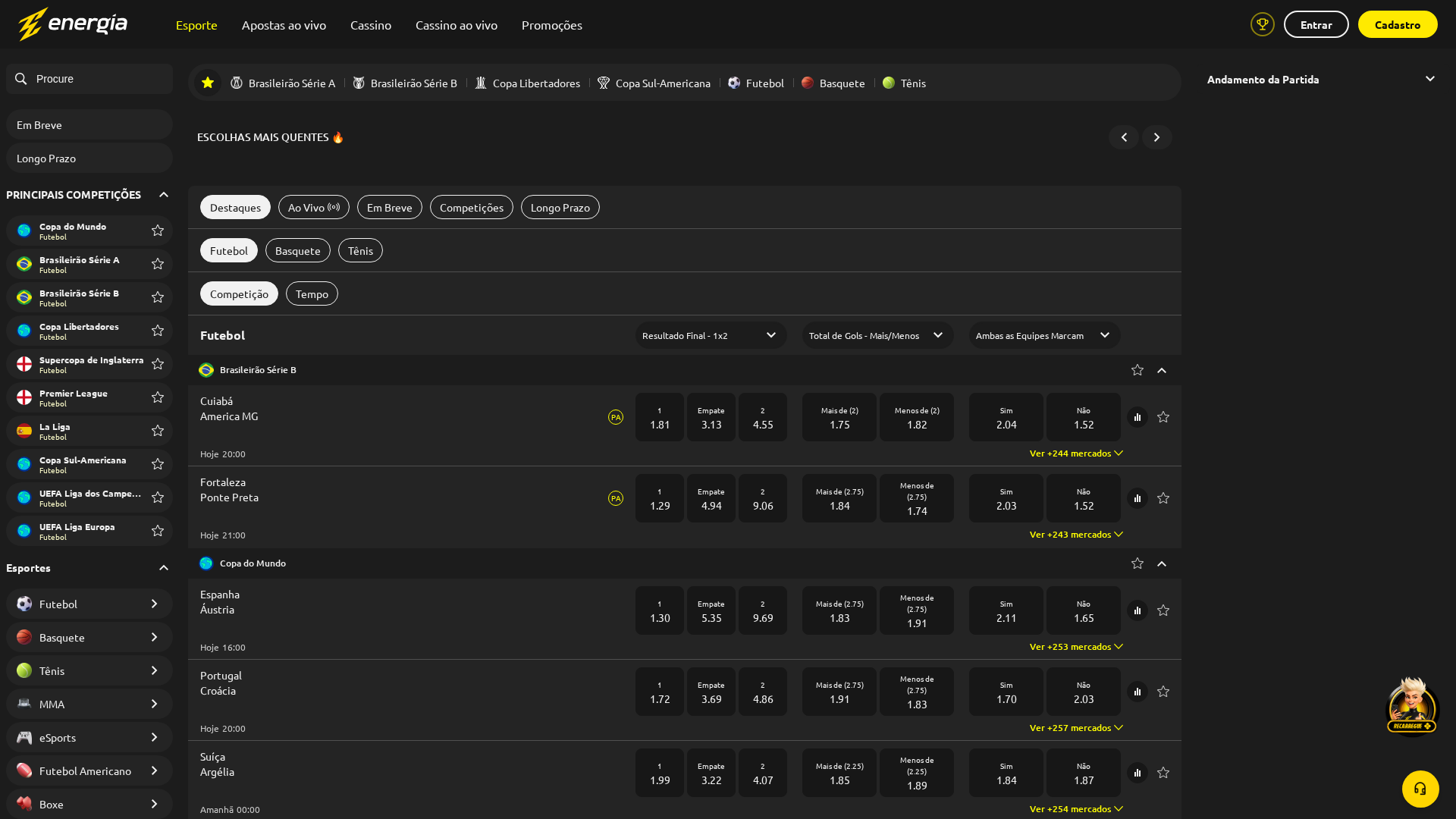
Task: Show stats for Portugal vs Croácia
Action: click(1137, 692)
